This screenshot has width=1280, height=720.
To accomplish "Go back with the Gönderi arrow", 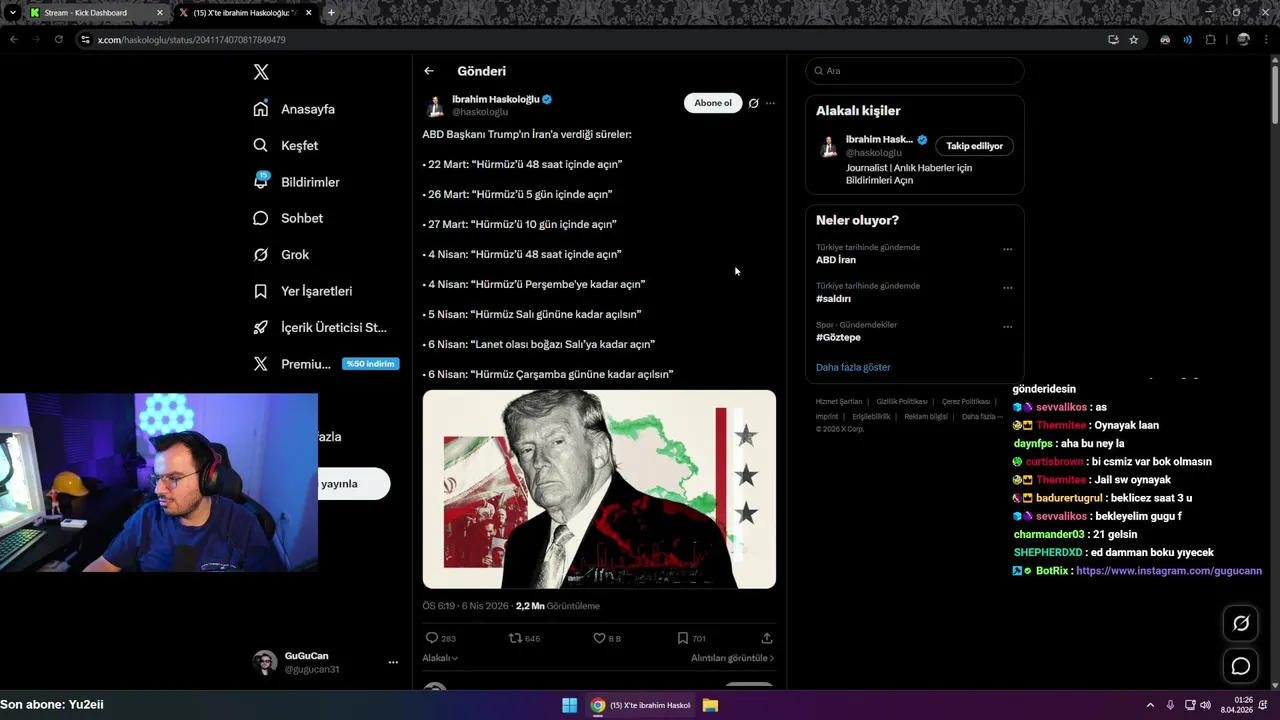I will click(429, 71).
